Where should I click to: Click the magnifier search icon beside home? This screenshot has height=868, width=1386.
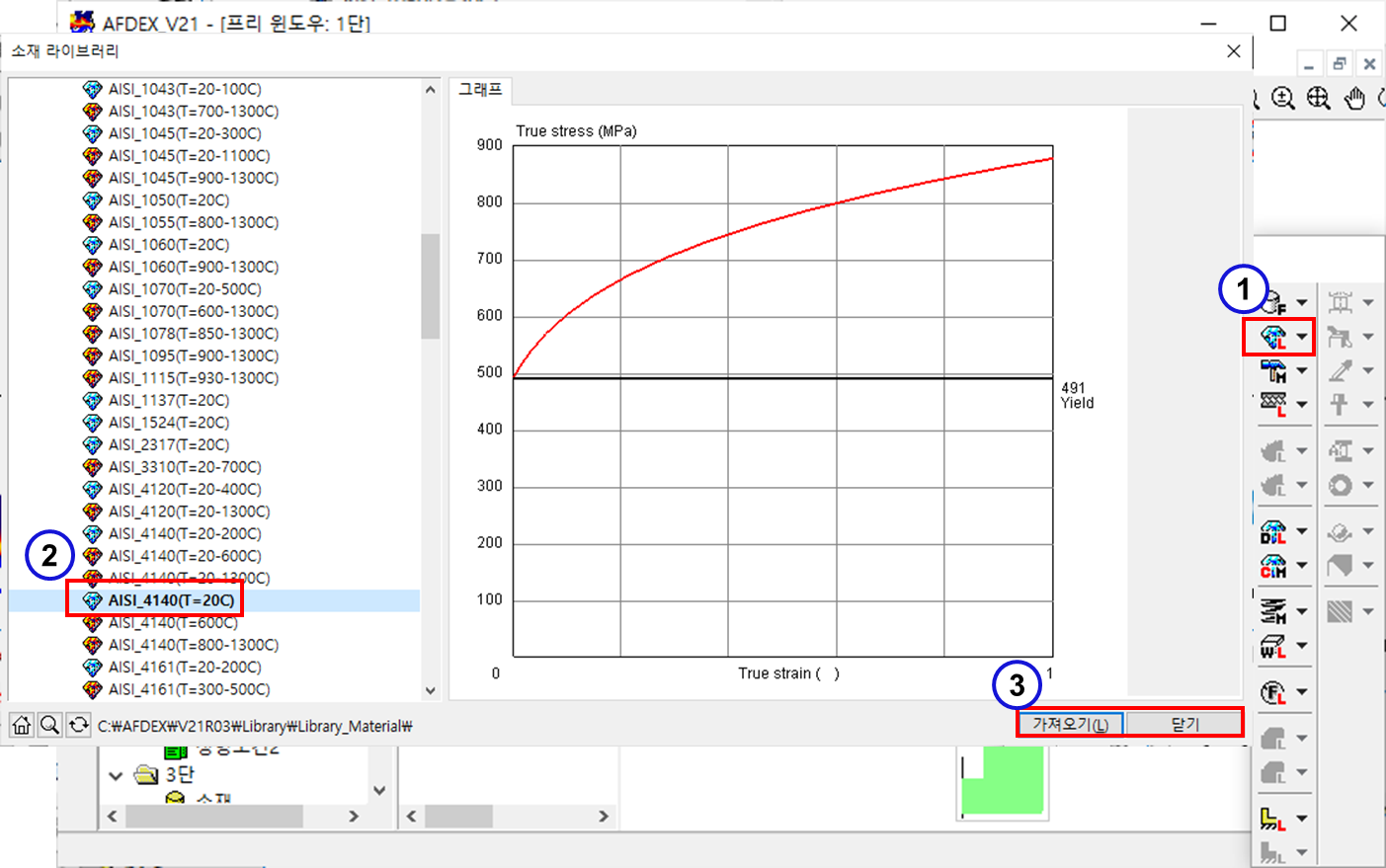(49, 726)
